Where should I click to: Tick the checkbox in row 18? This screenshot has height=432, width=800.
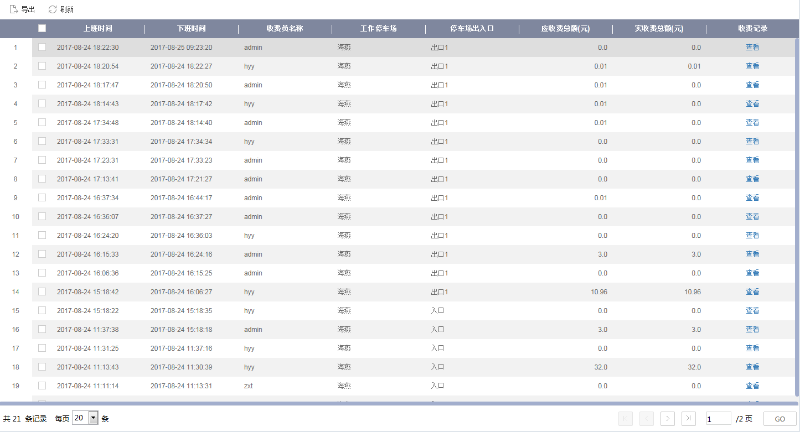(x=42, y=366)
